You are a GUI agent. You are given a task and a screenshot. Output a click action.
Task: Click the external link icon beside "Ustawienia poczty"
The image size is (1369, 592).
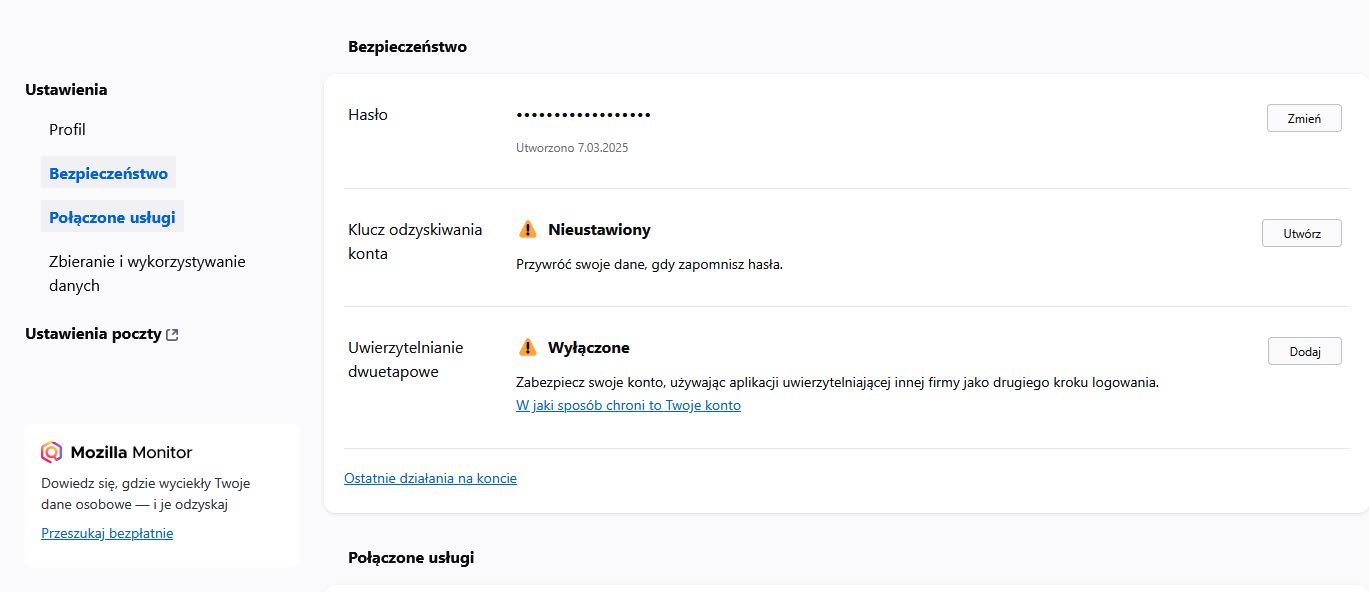click(172, 333)
